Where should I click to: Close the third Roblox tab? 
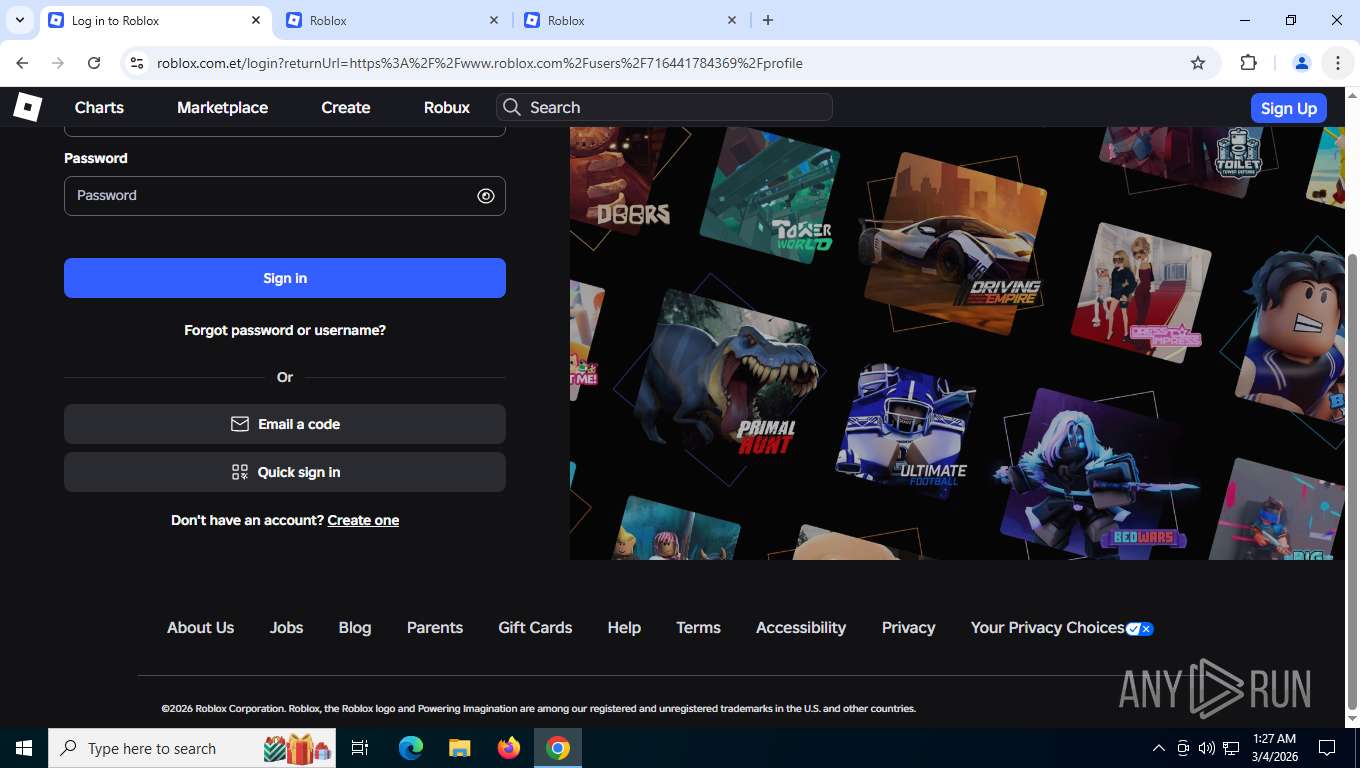pos(732,20)
